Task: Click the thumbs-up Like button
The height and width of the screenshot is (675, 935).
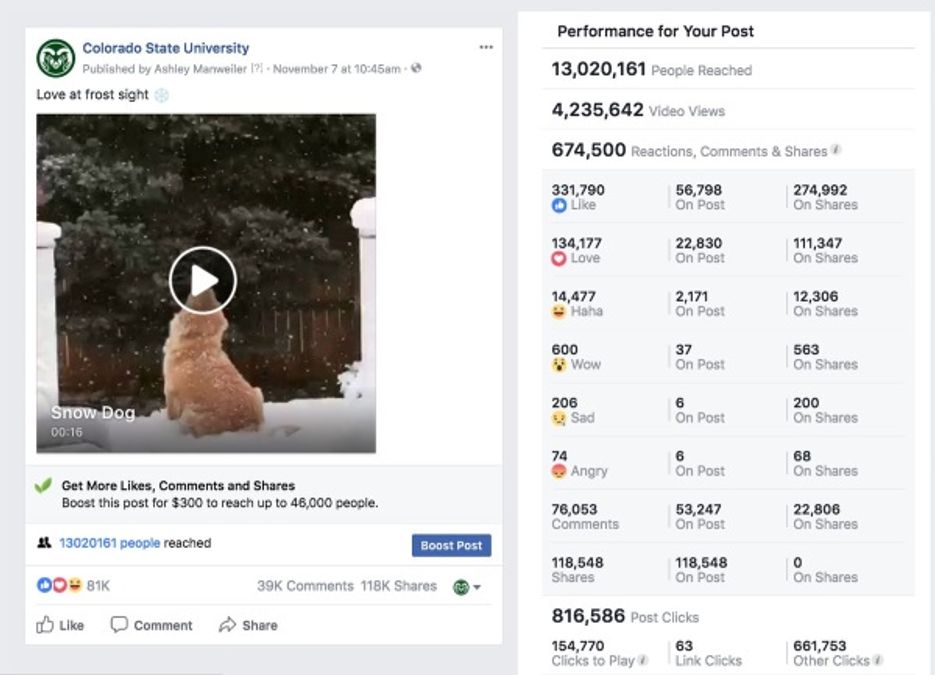Action: pyautogui.click(x=60, y=625)
